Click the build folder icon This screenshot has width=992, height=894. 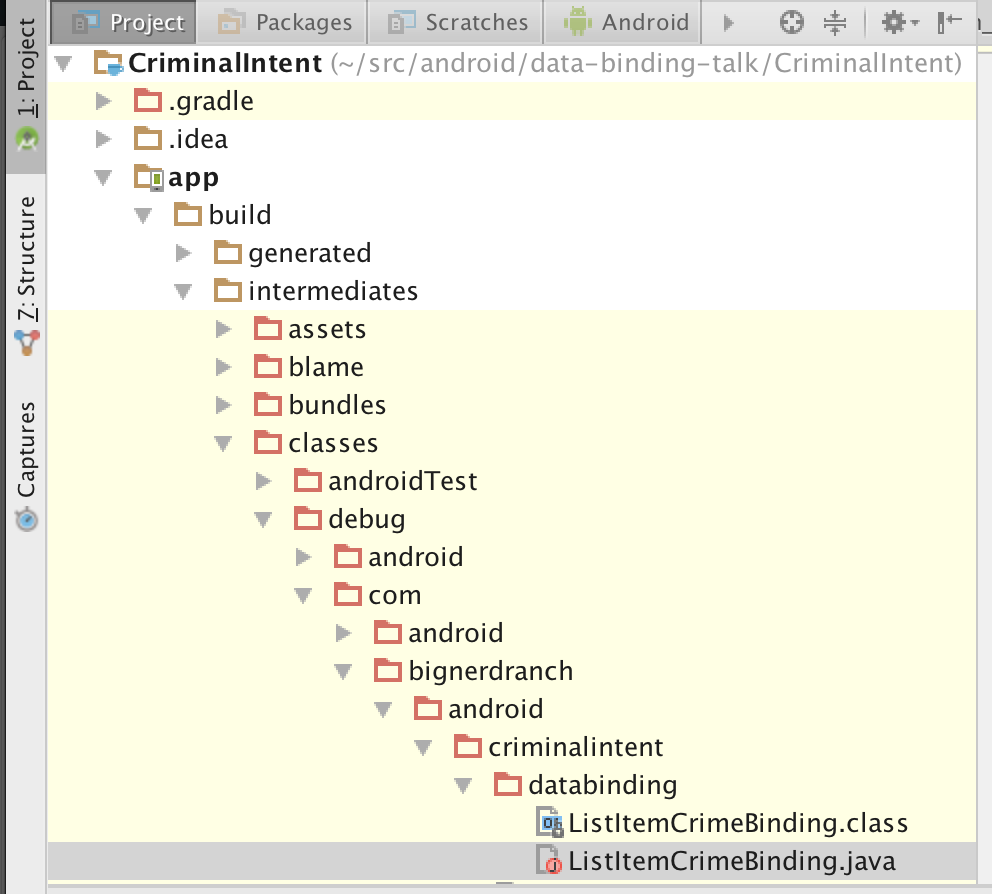[188, 214]
